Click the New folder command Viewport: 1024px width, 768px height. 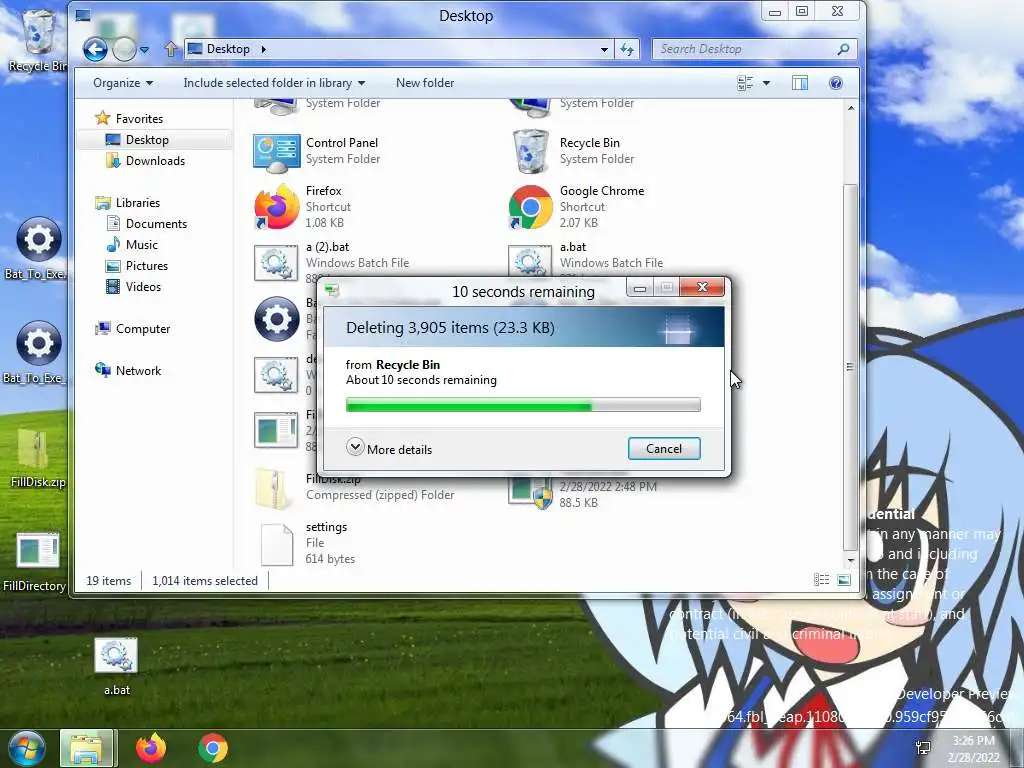pyautogui.click(x=424, y=83)
